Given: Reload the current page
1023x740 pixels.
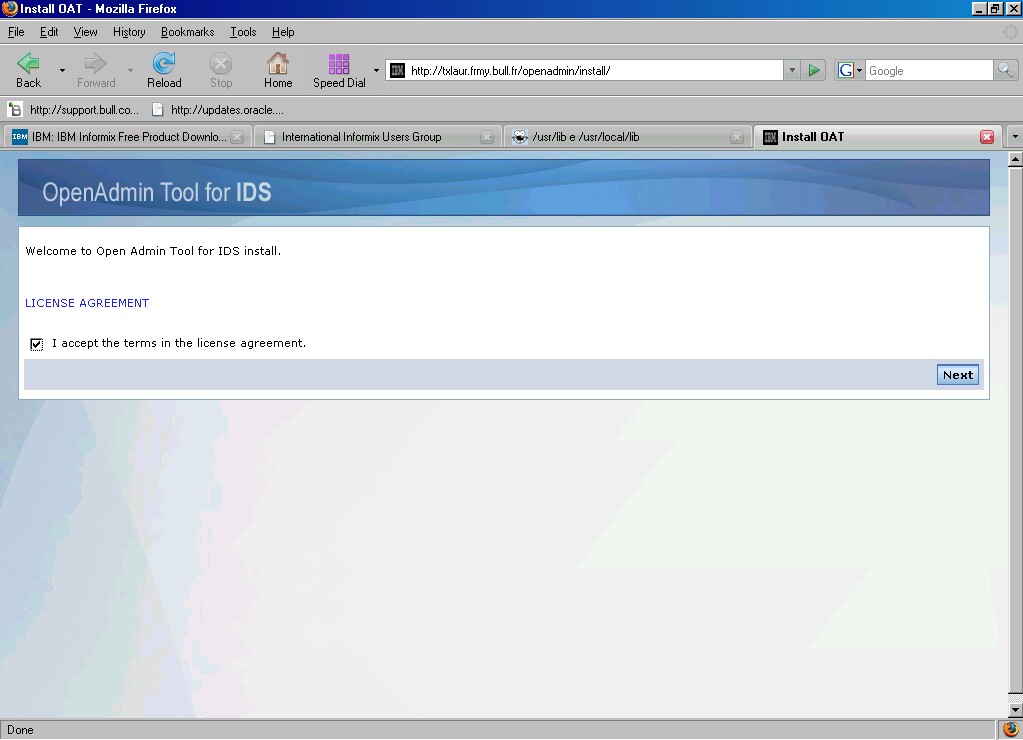Looking at the screenshot, I should (164, 65).
